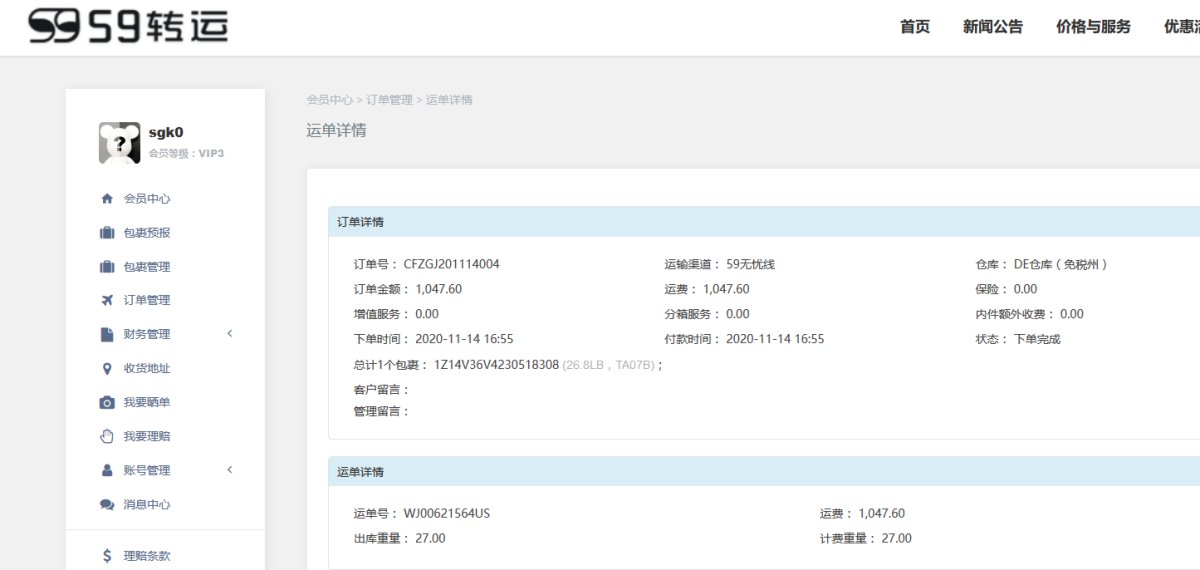Click the 增值服务 value 0.00

(x=427, y=314)
